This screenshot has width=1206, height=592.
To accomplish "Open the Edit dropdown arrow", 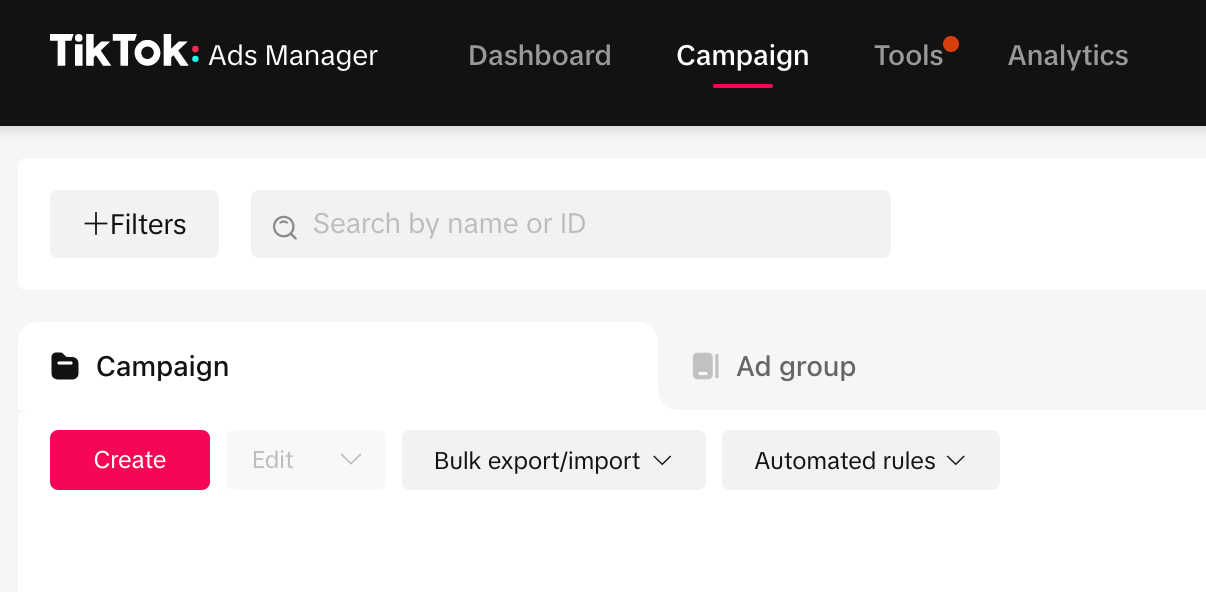I will (x=351, y=460).
